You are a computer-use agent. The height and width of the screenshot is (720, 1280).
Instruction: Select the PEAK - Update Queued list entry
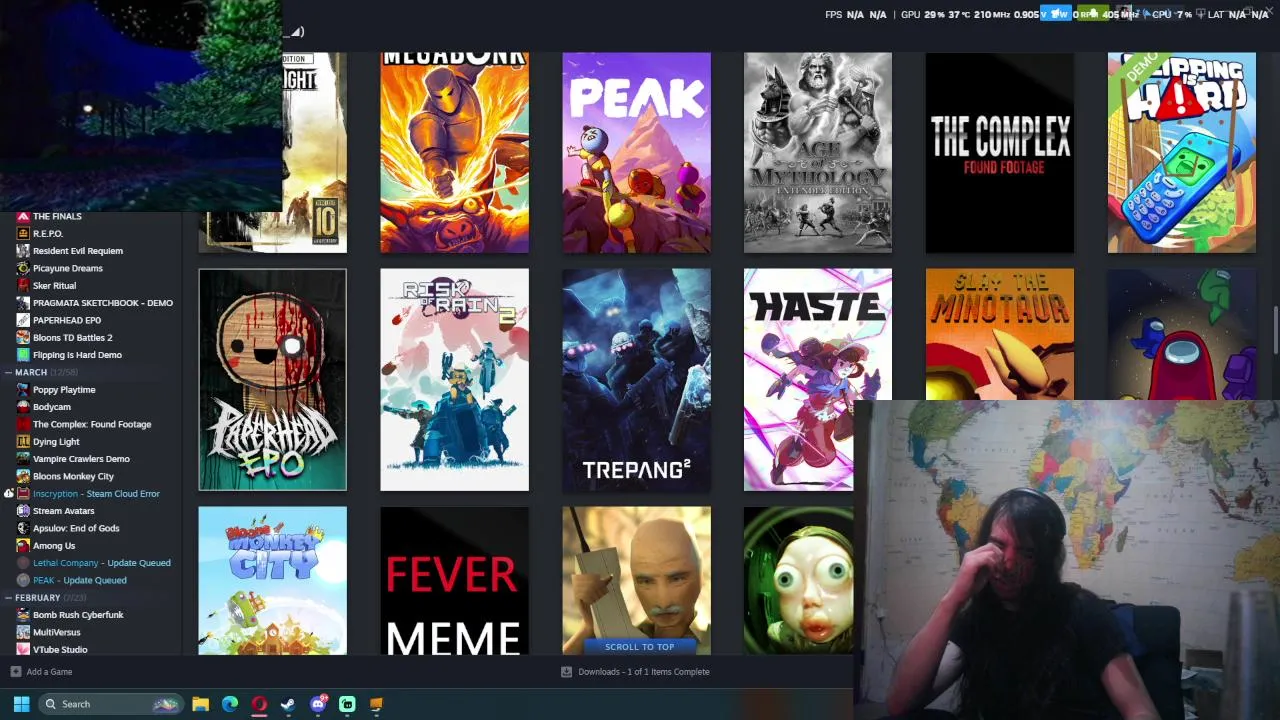pyautogui.click(x=80, y=580)
